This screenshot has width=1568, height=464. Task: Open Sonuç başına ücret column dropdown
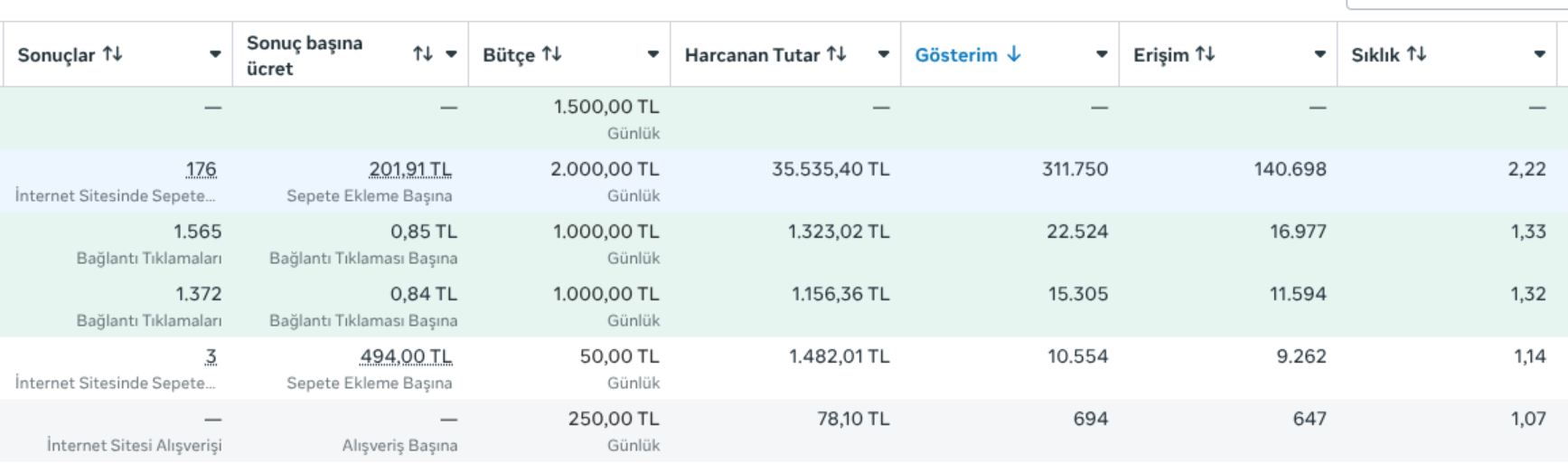point(451,54)
